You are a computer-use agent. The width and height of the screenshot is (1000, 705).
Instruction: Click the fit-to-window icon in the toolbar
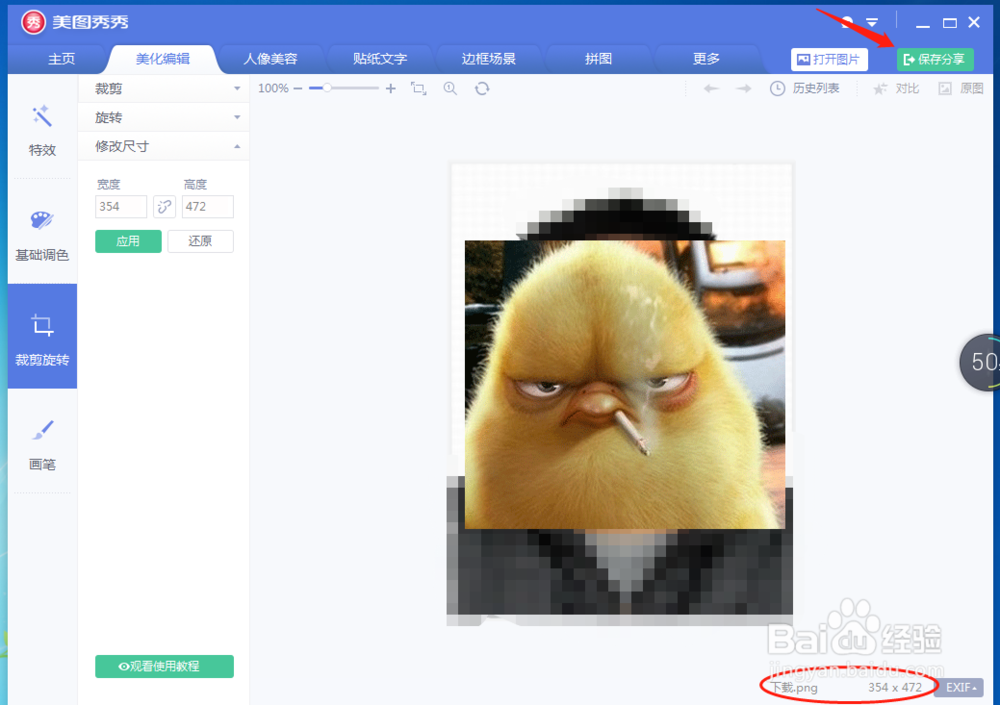pyautogui.click(x=418, y=89)
